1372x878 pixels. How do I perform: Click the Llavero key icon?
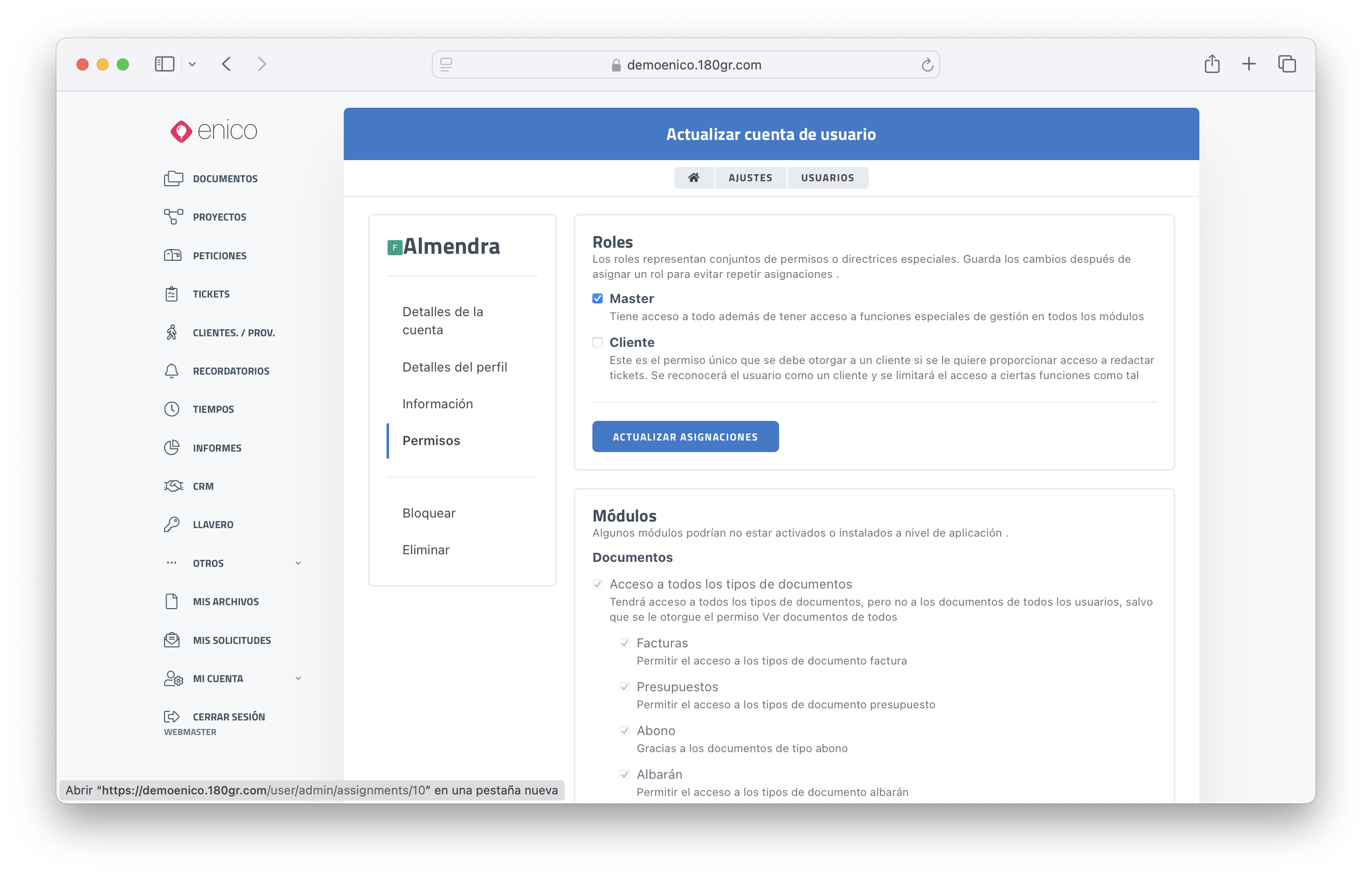[172, 524]
